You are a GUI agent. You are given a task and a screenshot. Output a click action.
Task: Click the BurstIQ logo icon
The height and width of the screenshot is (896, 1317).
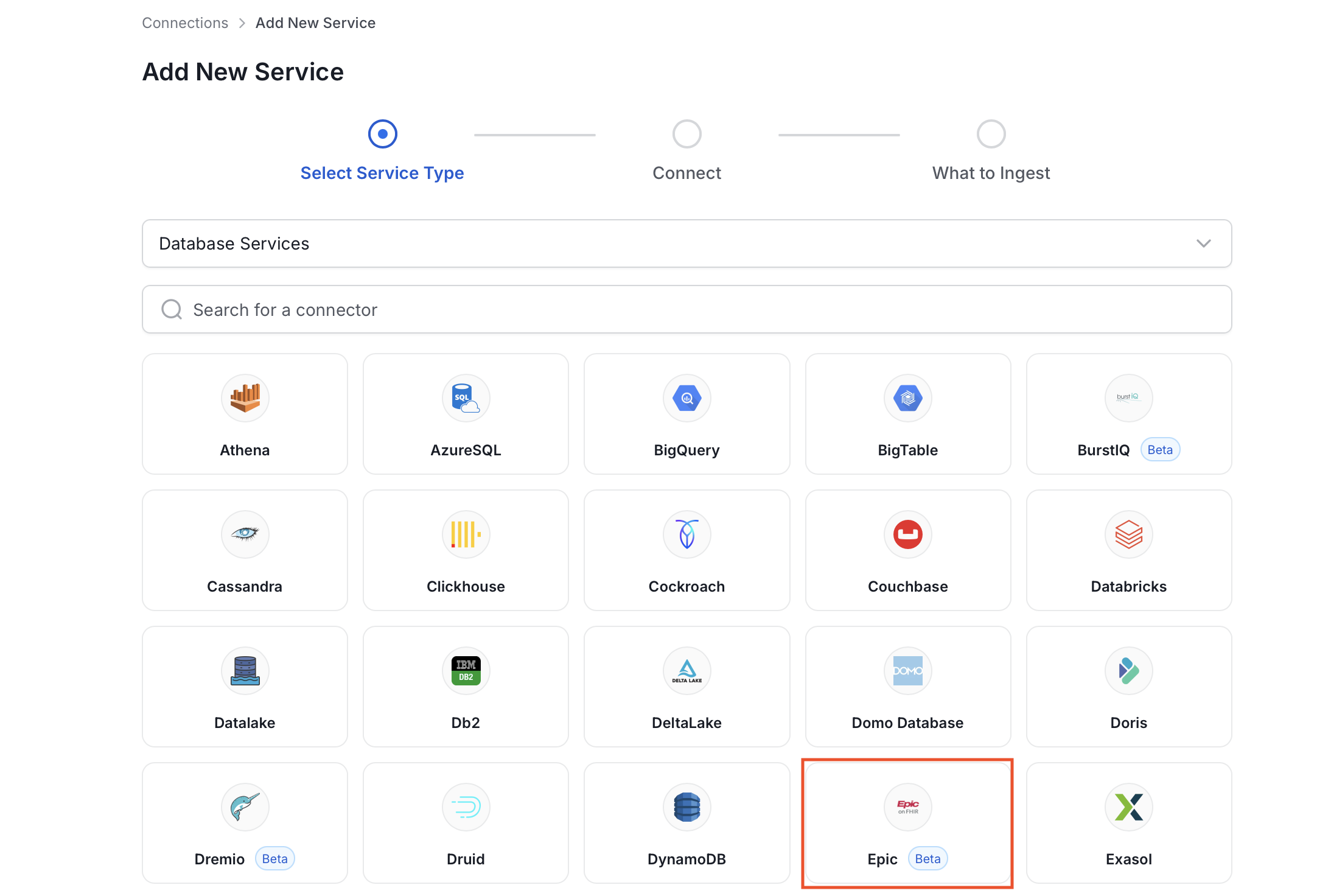(x=1128, y=398)
